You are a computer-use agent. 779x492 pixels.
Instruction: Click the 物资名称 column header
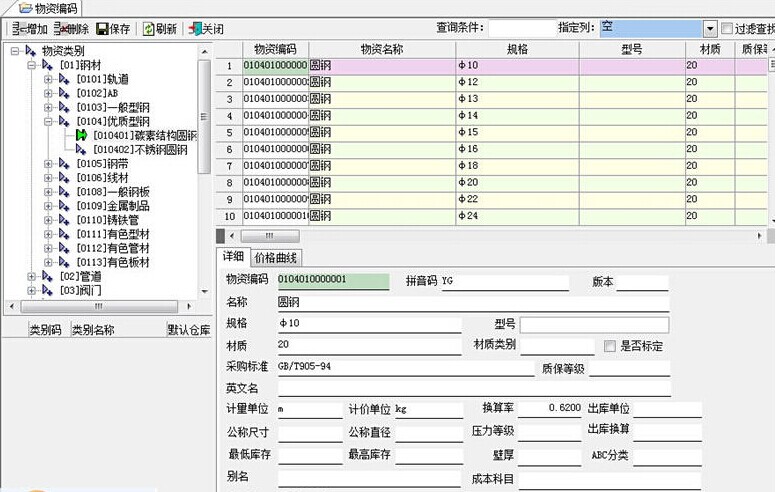382,49
